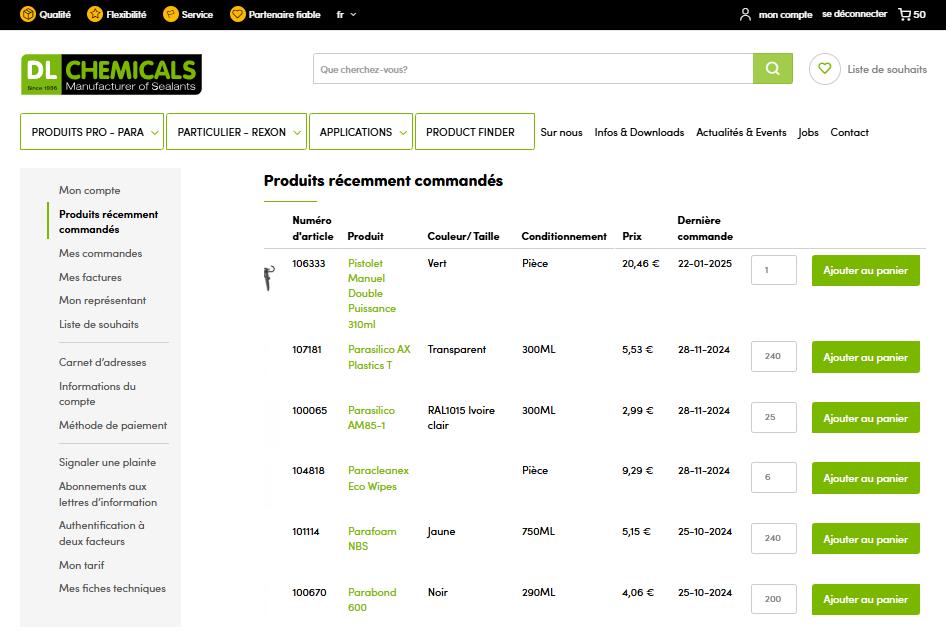The height and width of the screenshot is (633, 946).
Task: Click the article number 106333
Action: pyautogui.click(x=308, y=263)
